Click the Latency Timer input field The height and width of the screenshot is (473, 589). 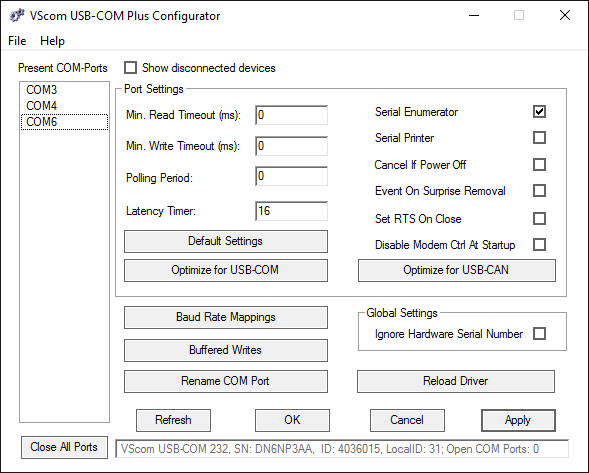pyautogui.click(x=291, y=211)
